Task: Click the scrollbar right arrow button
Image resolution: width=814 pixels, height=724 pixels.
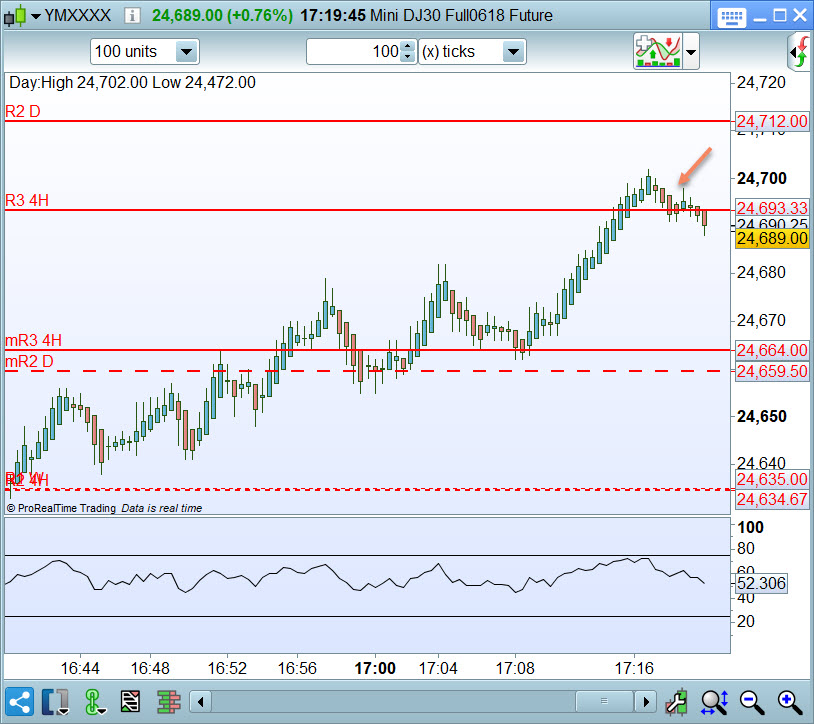Action: tap(645, 702)
